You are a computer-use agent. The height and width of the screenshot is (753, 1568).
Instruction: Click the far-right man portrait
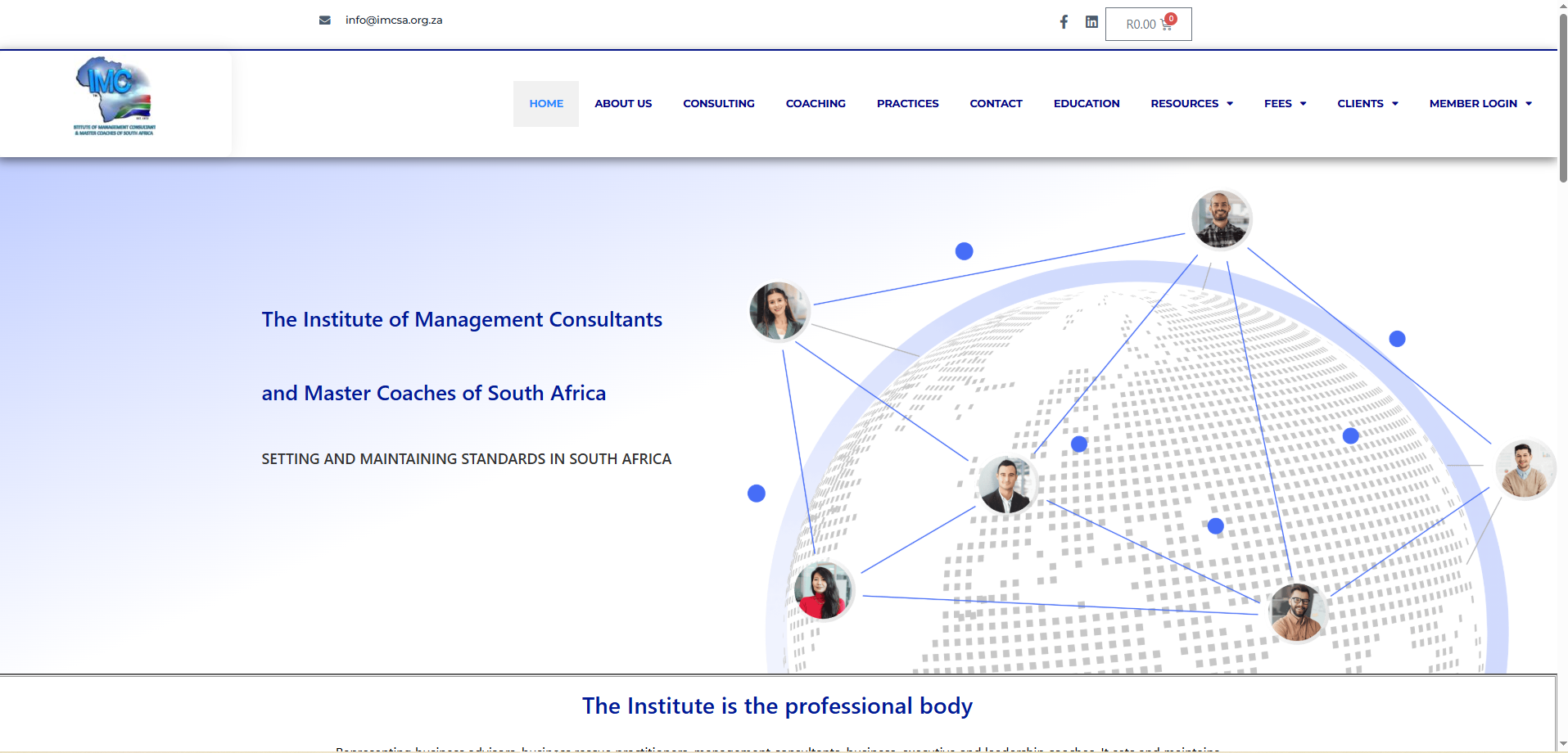coord(1525,469)
